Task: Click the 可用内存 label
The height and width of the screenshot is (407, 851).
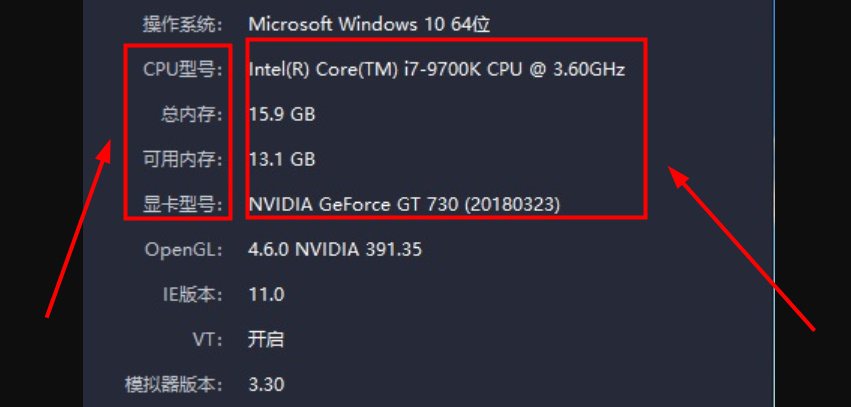Action: click(181, 159)
